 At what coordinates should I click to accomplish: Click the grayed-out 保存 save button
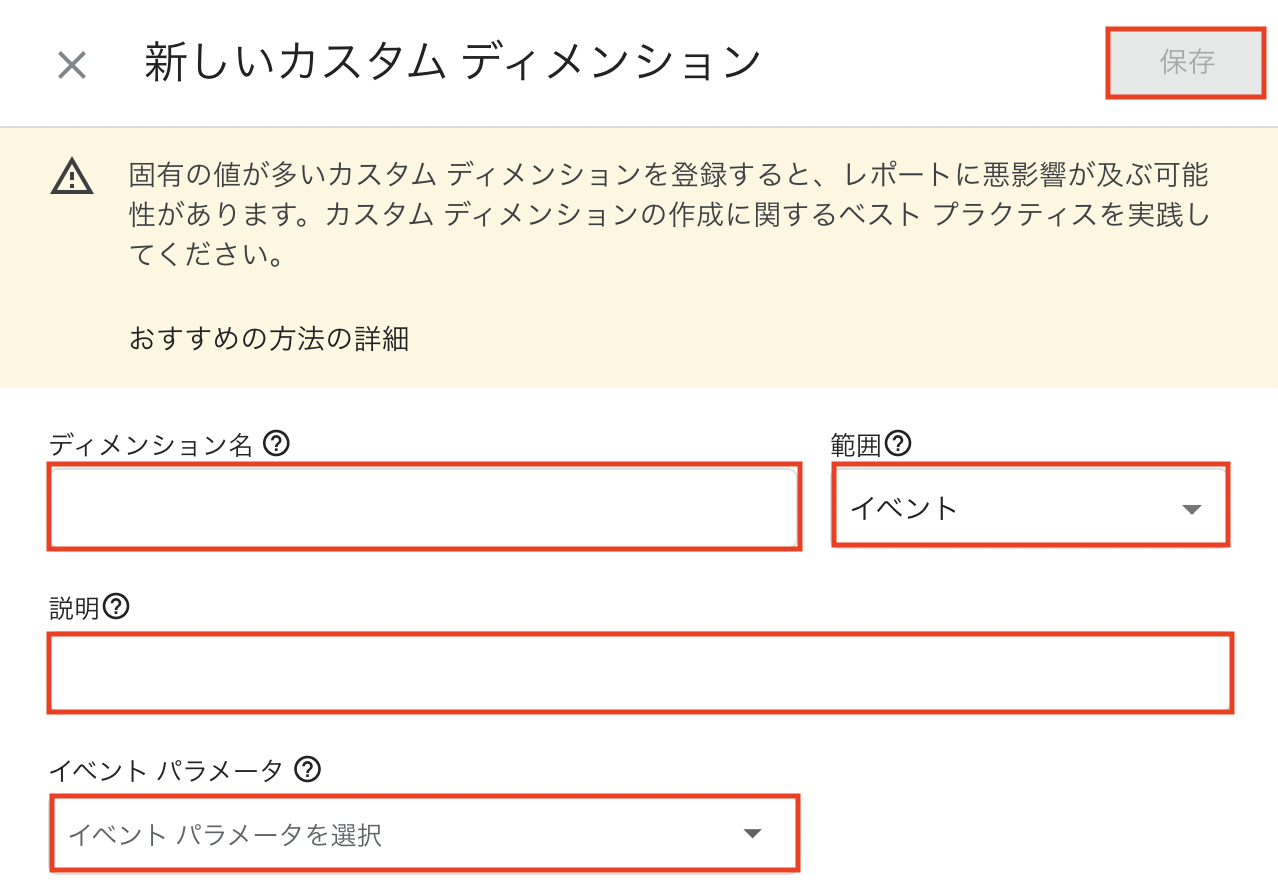coord(1185,62)
